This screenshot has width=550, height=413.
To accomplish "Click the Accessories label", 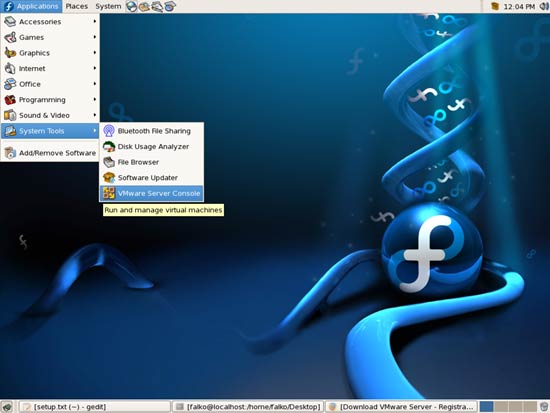I will click(40, 22).
